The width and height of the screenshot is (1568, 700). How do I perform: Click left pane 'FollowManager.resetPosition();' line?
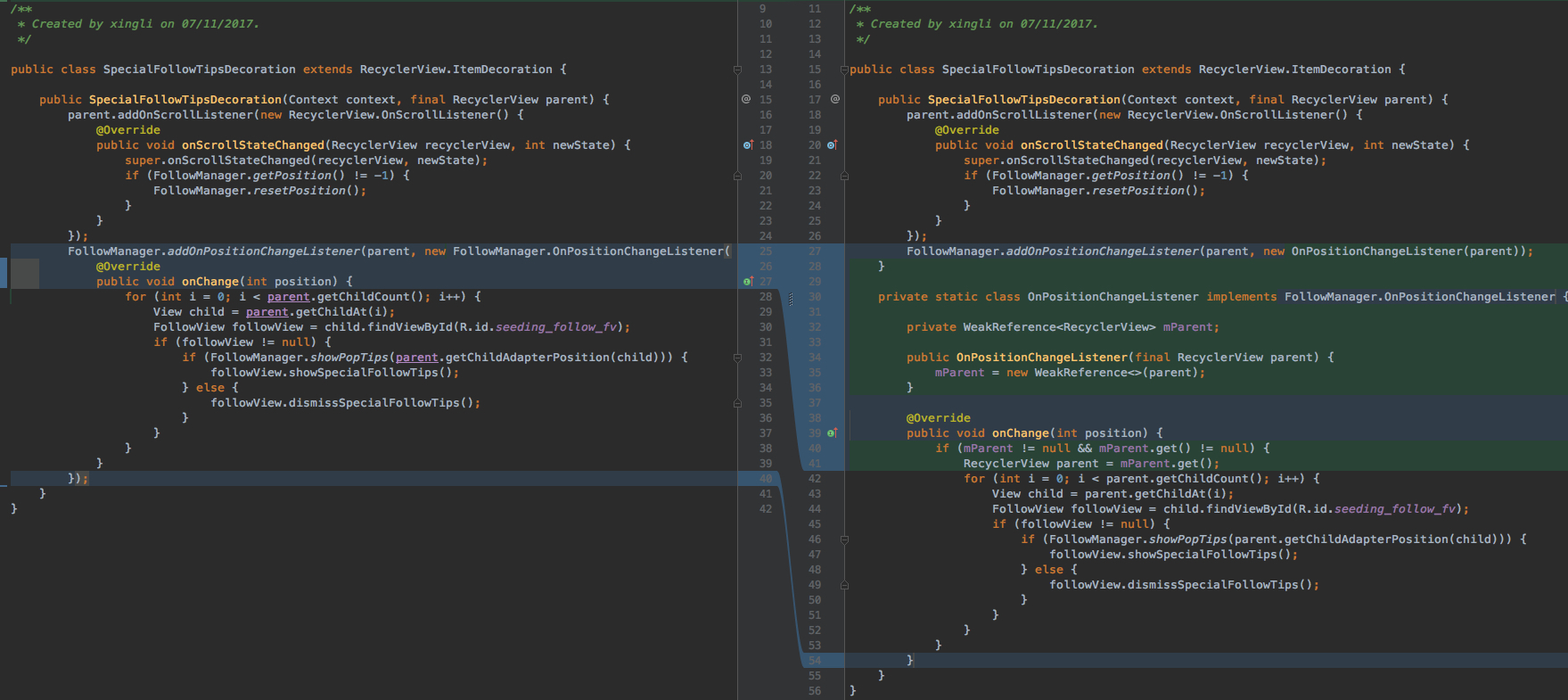pyautogui.click(x=259, y=190)
